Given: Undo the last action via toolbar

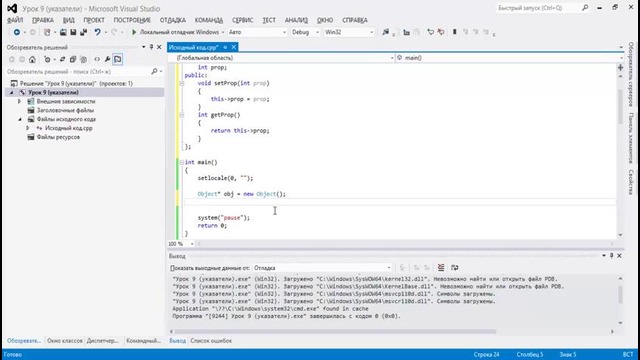Looking at the screenshot, I should [x=97, y=32].
